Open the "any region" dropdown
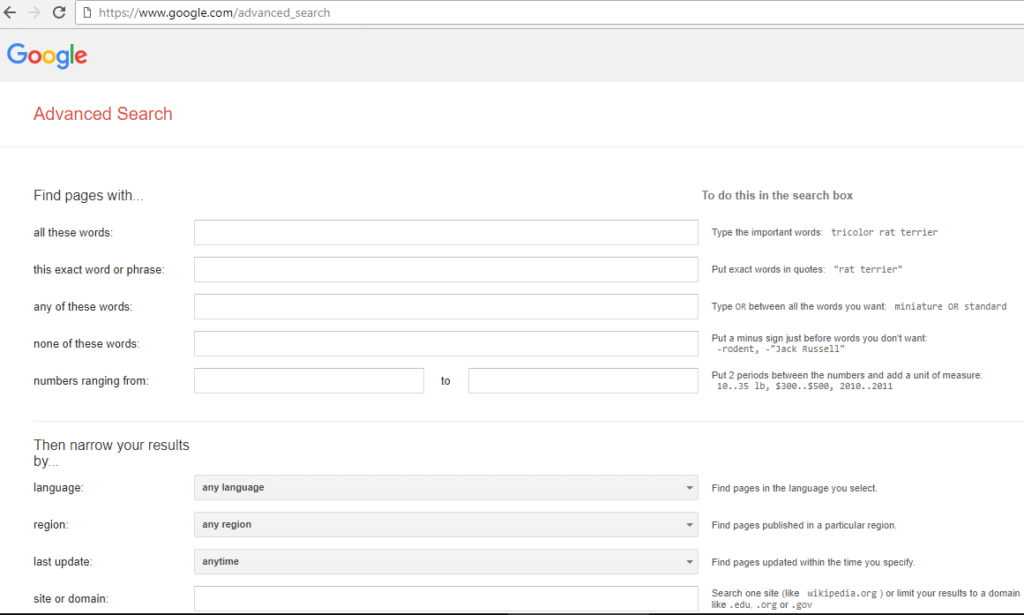The image size is (1024, 615). (x=445, y=524)
